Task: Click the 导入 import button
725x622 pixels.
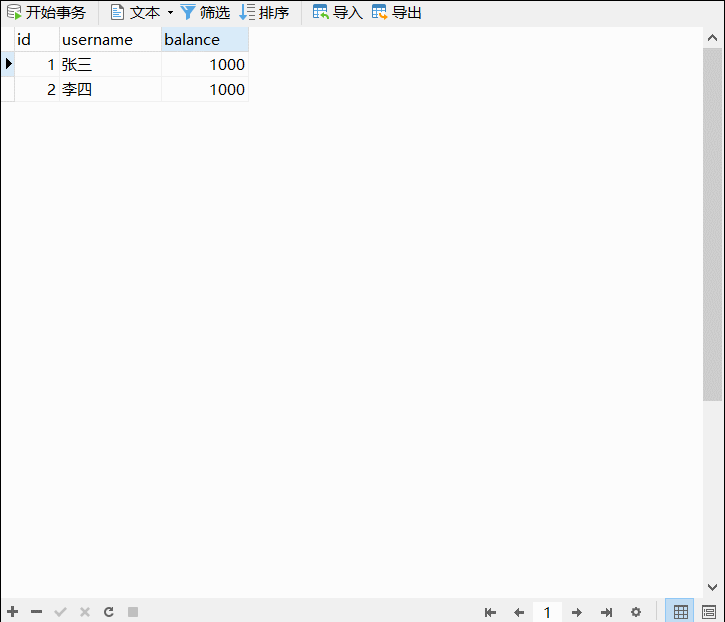Action: pyautogui.click(x=338, y=12)
